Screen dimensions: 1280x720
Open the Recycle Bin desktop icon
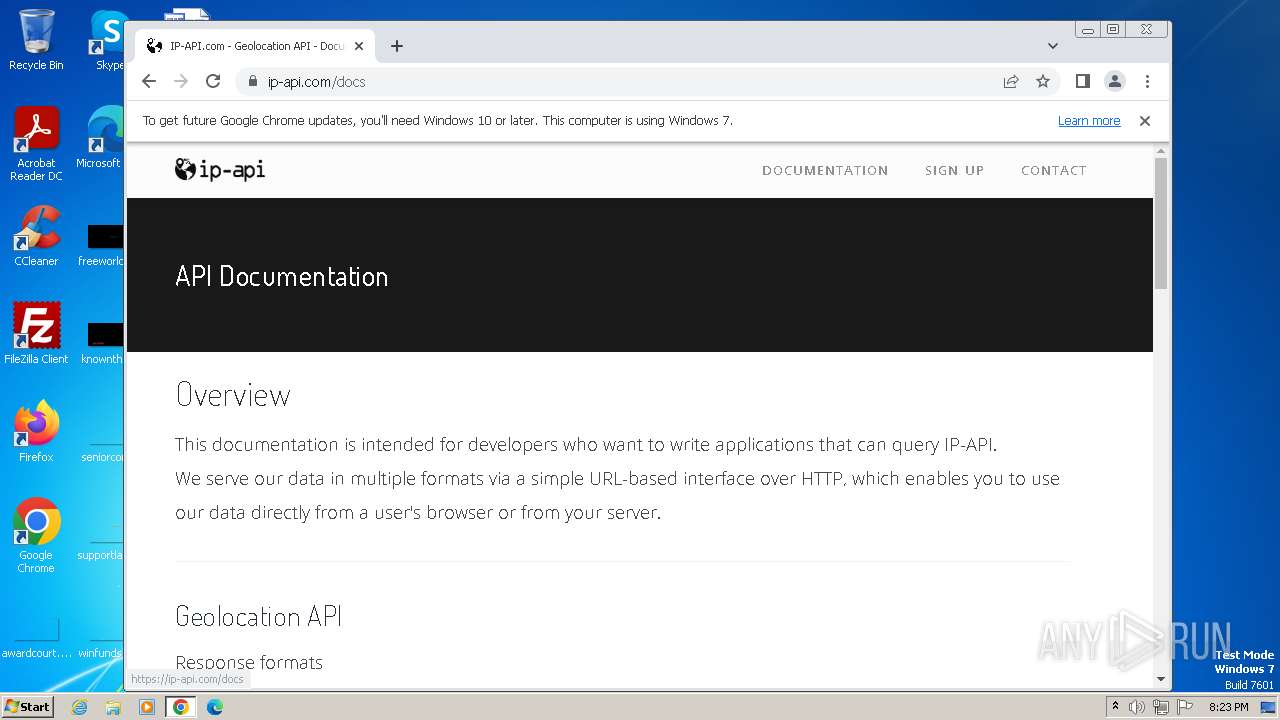click(x=36, y=40)
